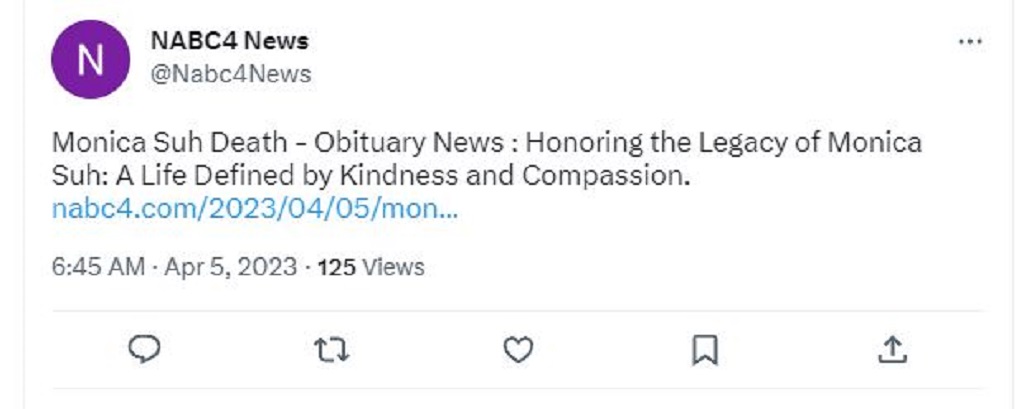This screenshot has width=1024, height=409.
Task: Click the white N letter in avatar
Action: tap(90, 59)
